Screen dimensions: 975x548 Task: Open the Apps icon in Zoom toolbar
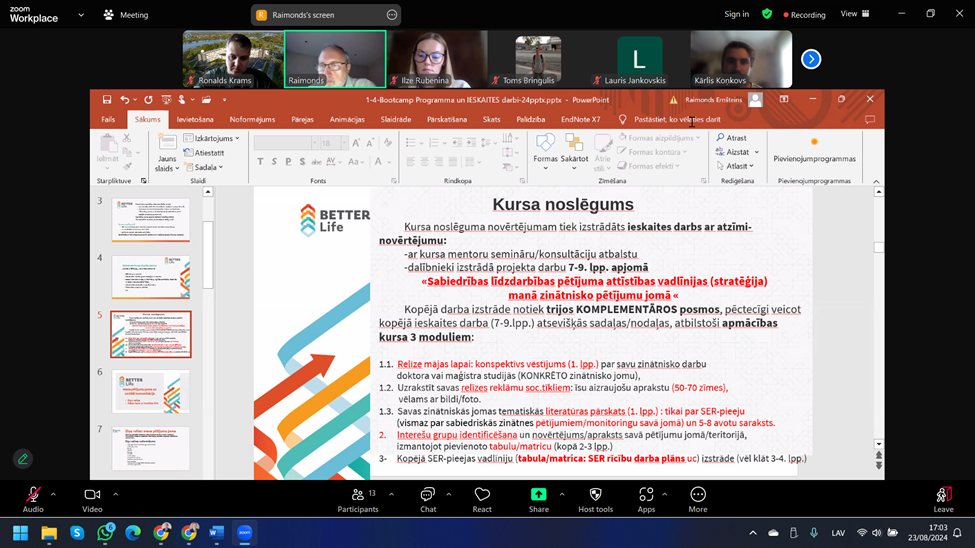click(x=646, y=495)
